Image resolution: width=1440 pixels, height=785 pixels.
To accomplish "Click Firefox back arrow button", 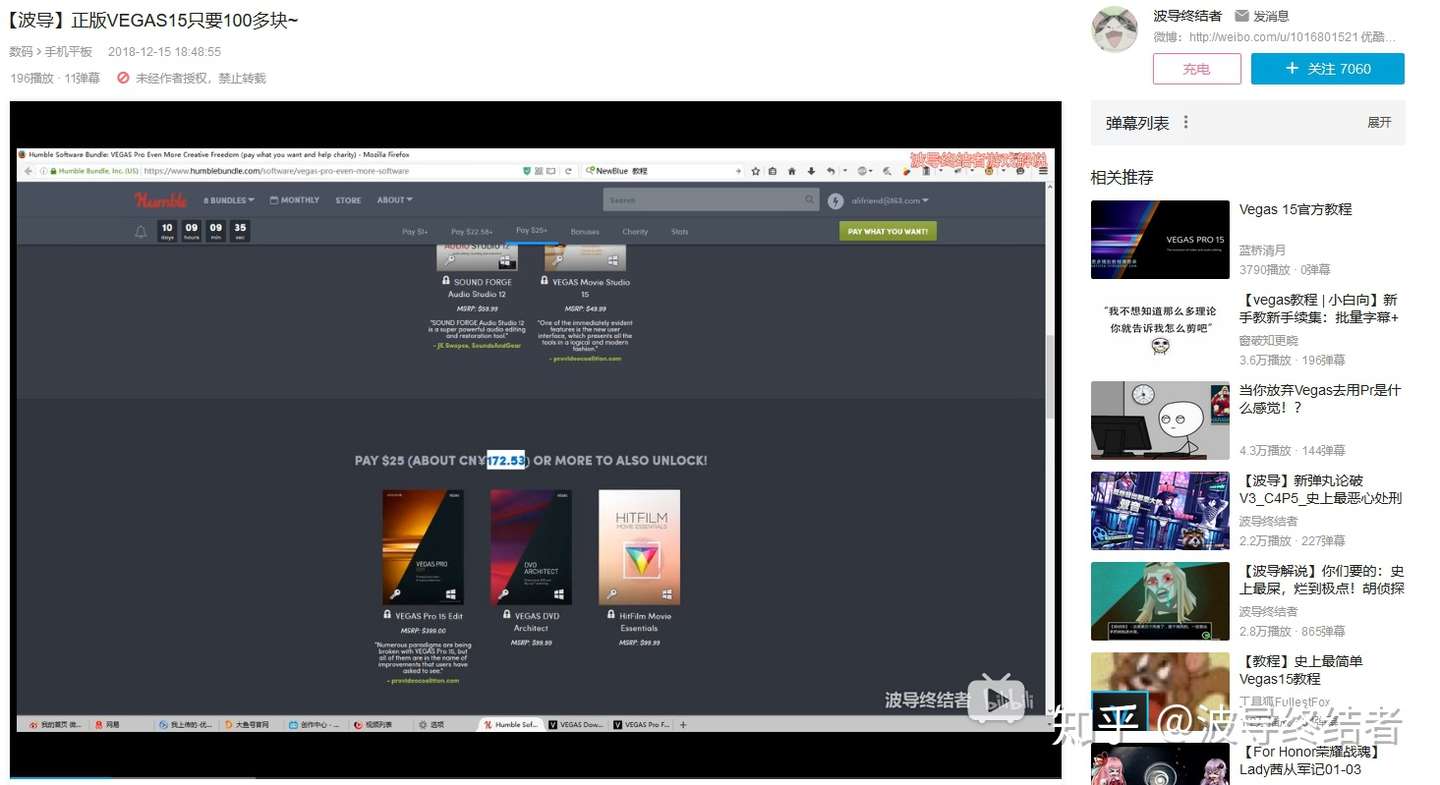I will (28, 171).
